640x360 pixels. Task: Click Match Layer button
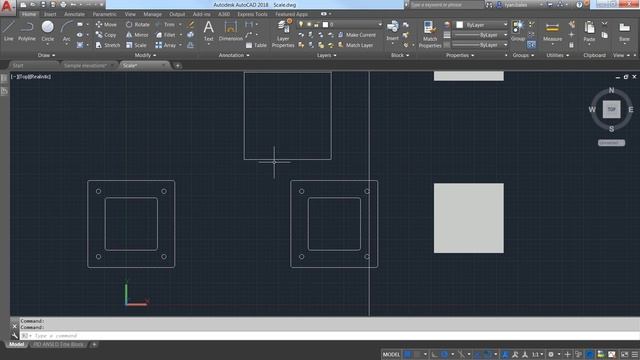coord(356,45)
